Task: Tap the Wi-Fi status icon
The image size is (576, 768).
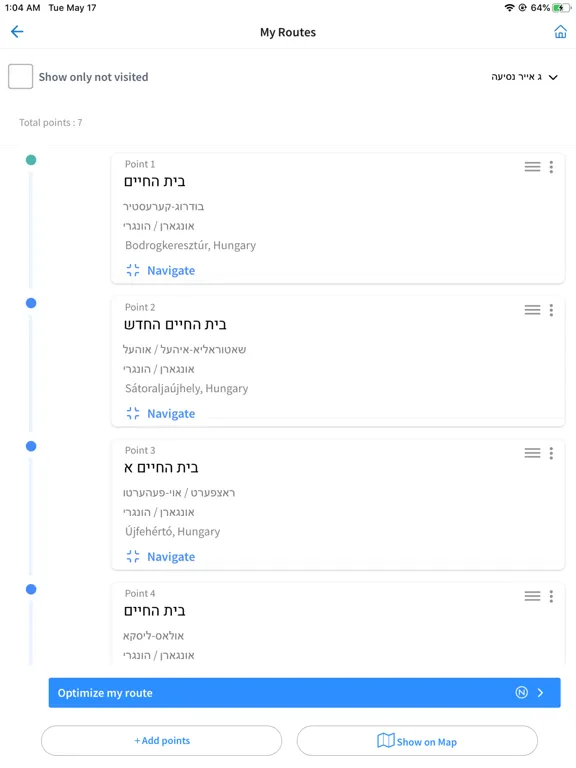Action: (x=509, y=7)
